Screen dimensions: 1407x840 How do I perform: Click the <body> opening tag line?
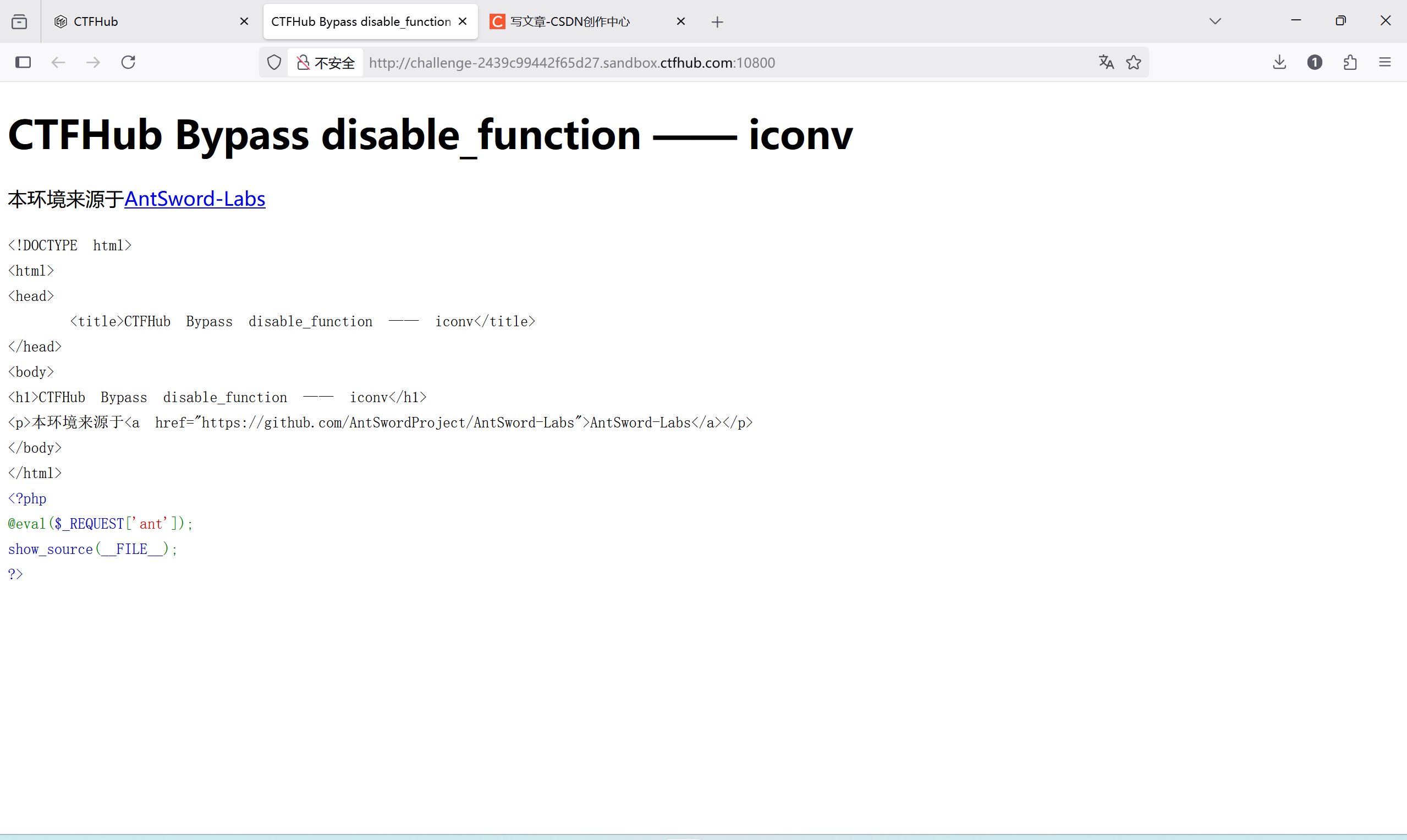click(x=31, y=372)
